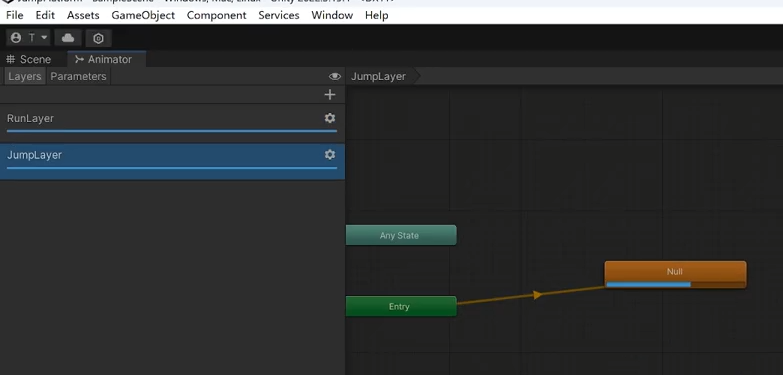Viewport: 783px width, 375px height.
Task: Switch to the Parameters tab
Action: pyautogui.click(x=78, y=76)
